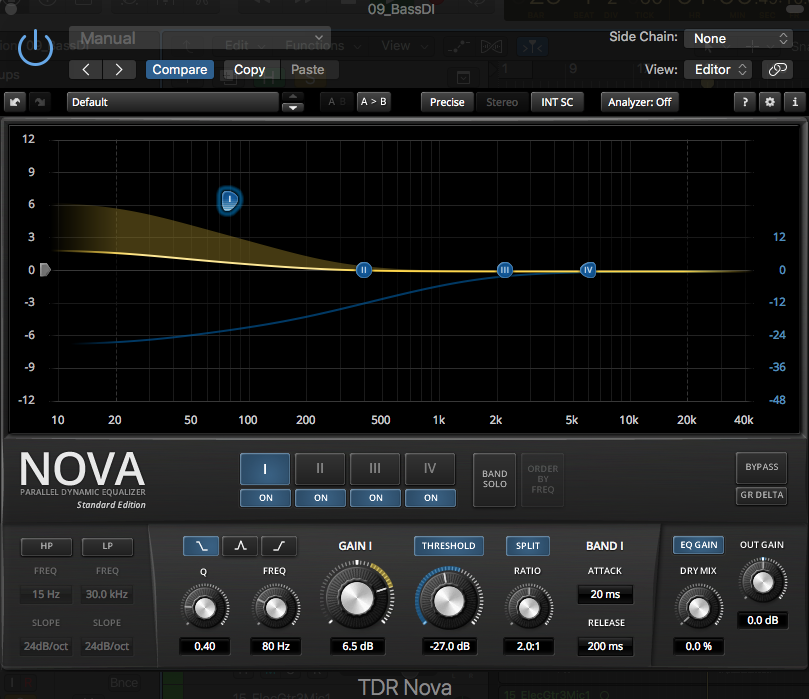This screenshot has width=809, height=699.
Task: Click the threshold knob
Action: tap(448, 601)
